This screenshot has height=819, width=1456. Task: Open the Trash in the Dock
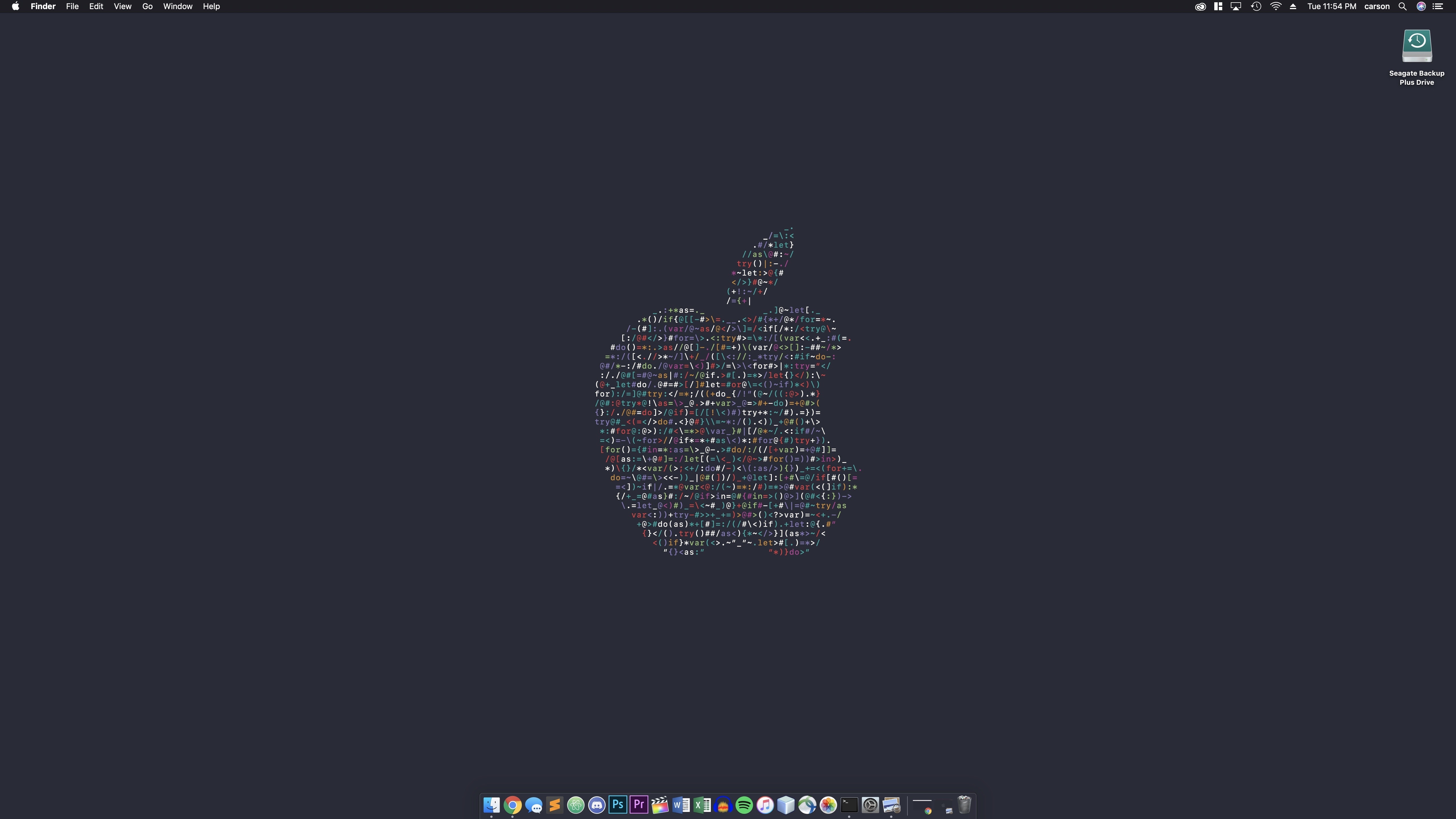(964, 805)
